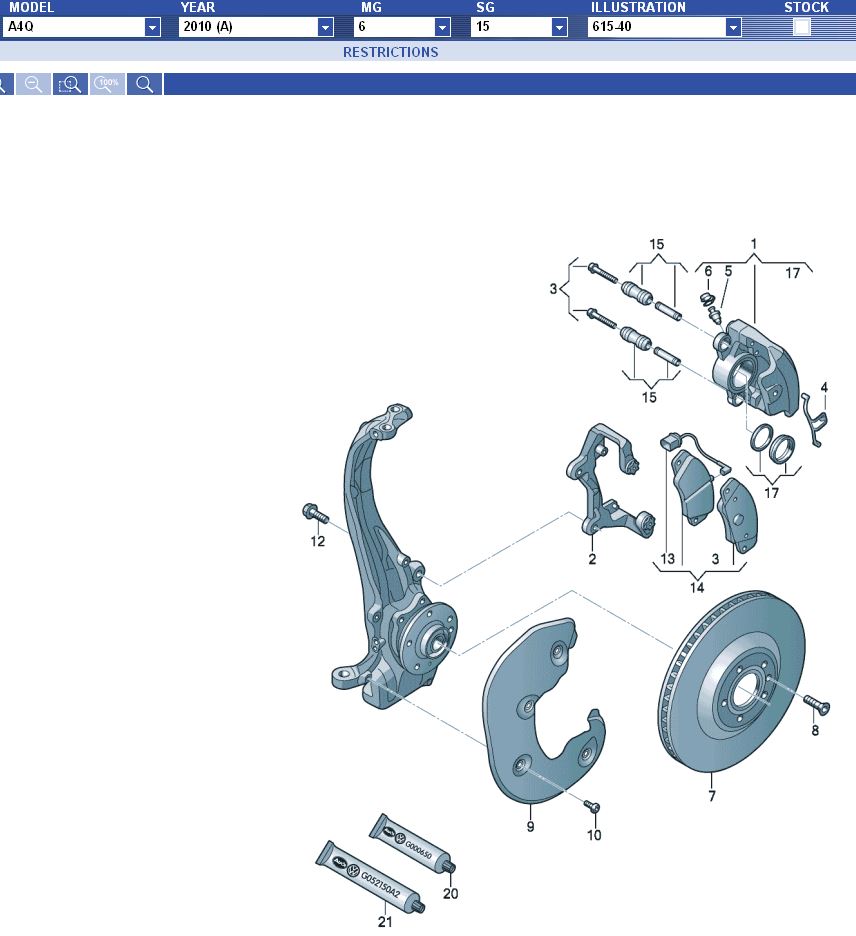Viewport: 856px width, 936px height.
Task: Click the plain magnifier icon in toolbar
Action: pyautogui.click(x=144, y=85)
